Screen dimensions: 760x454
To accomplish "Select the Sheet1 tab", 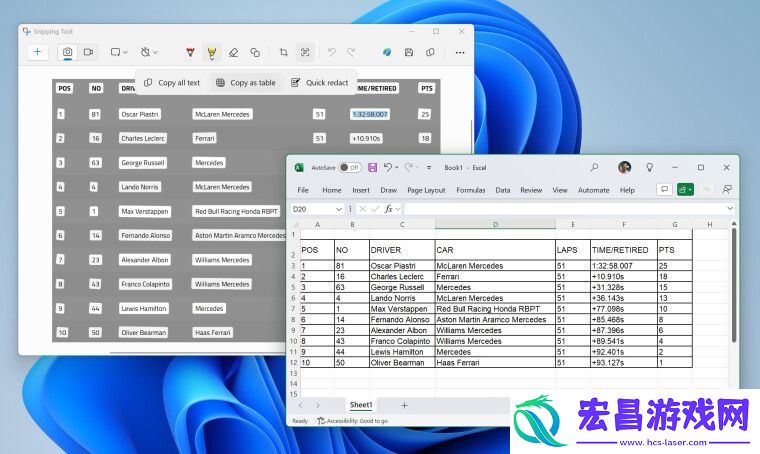I will click(361, 405).
